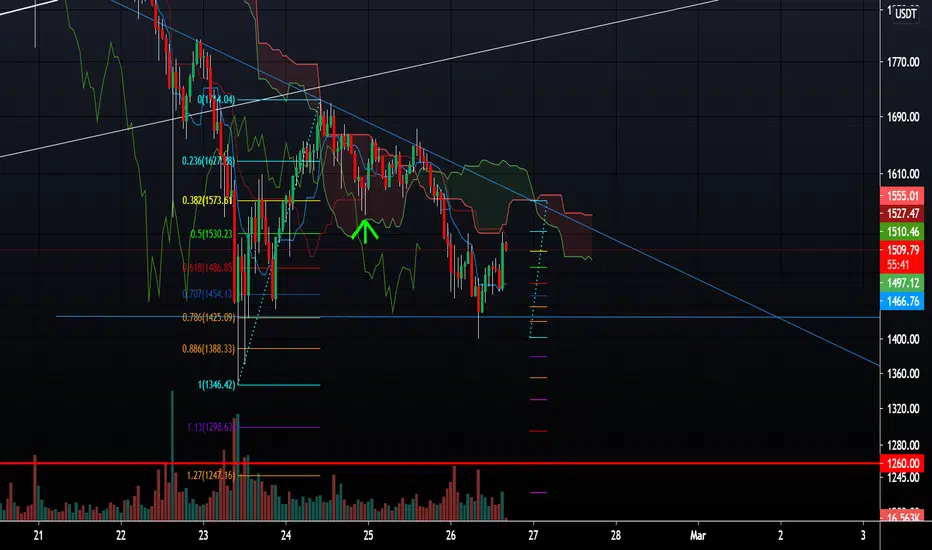
Task: Click date 28 on the time axis
Action: coord(616,536)
